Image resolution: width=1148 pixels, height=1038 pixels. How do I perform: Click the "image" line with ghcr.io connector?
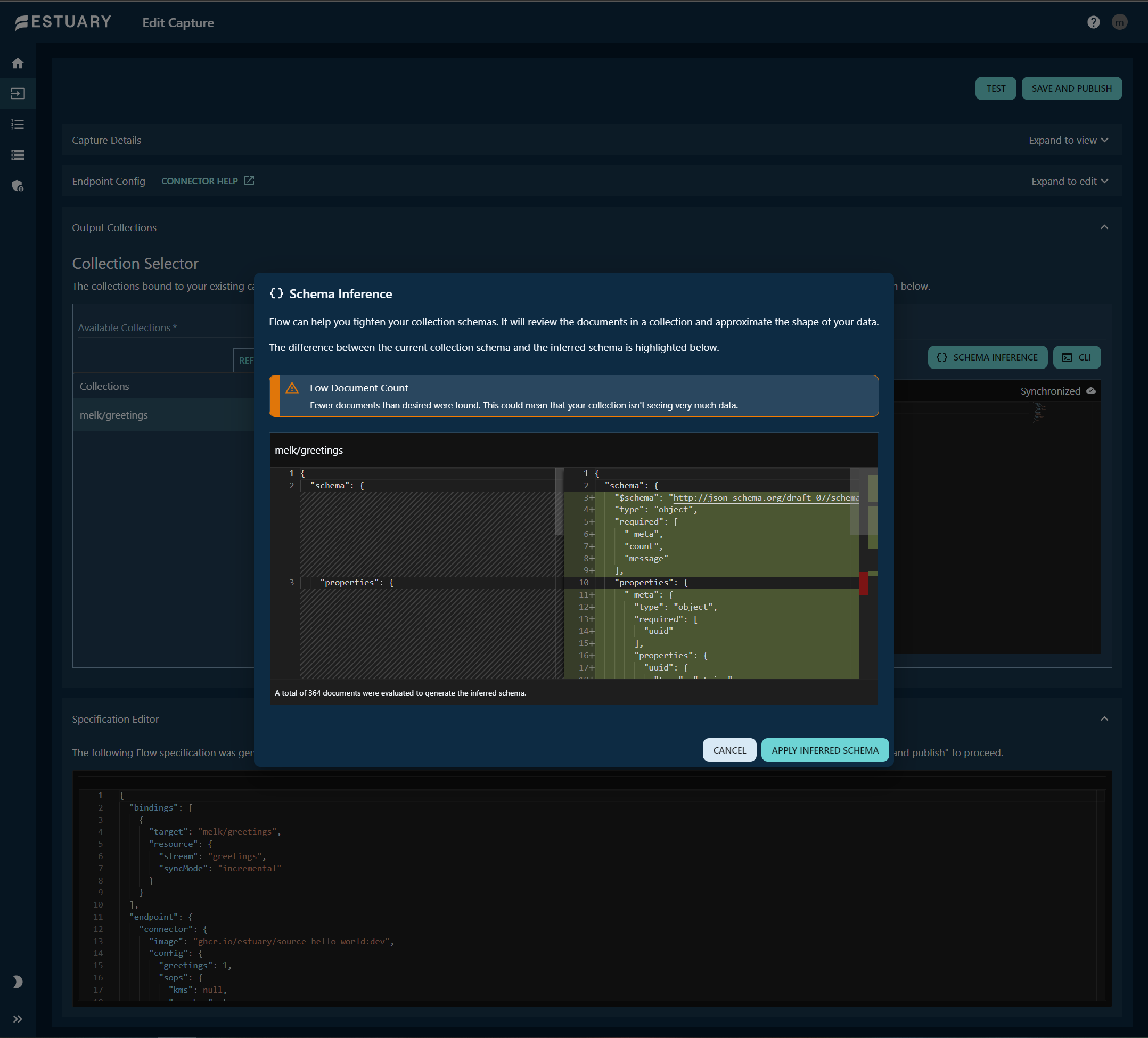point(272,941)
